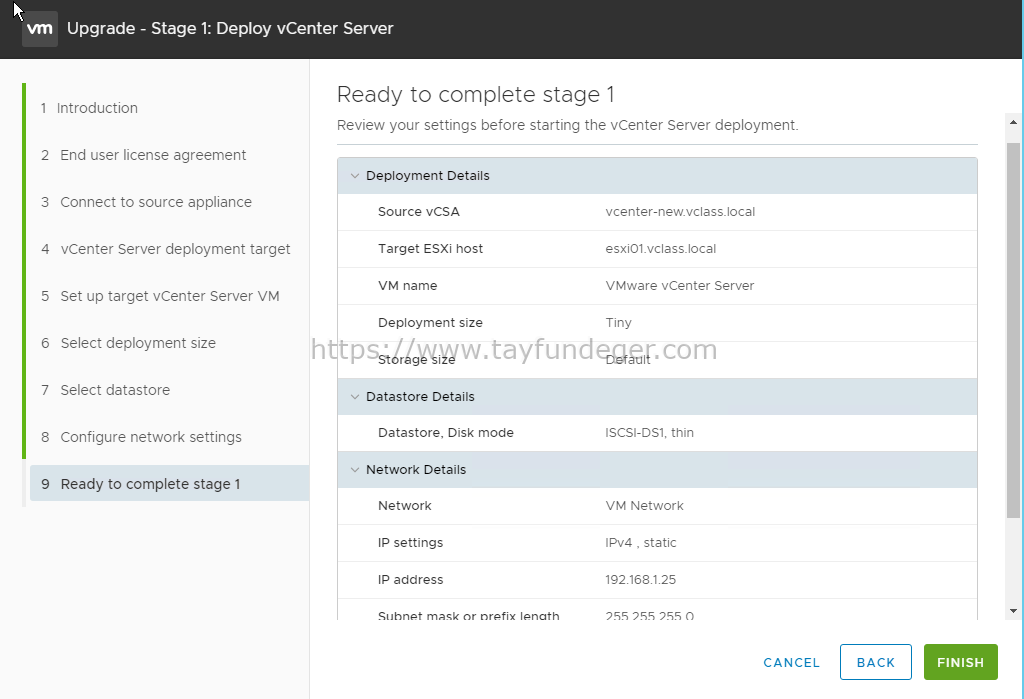Open step 7 Select datastore

tap(106, 390)
